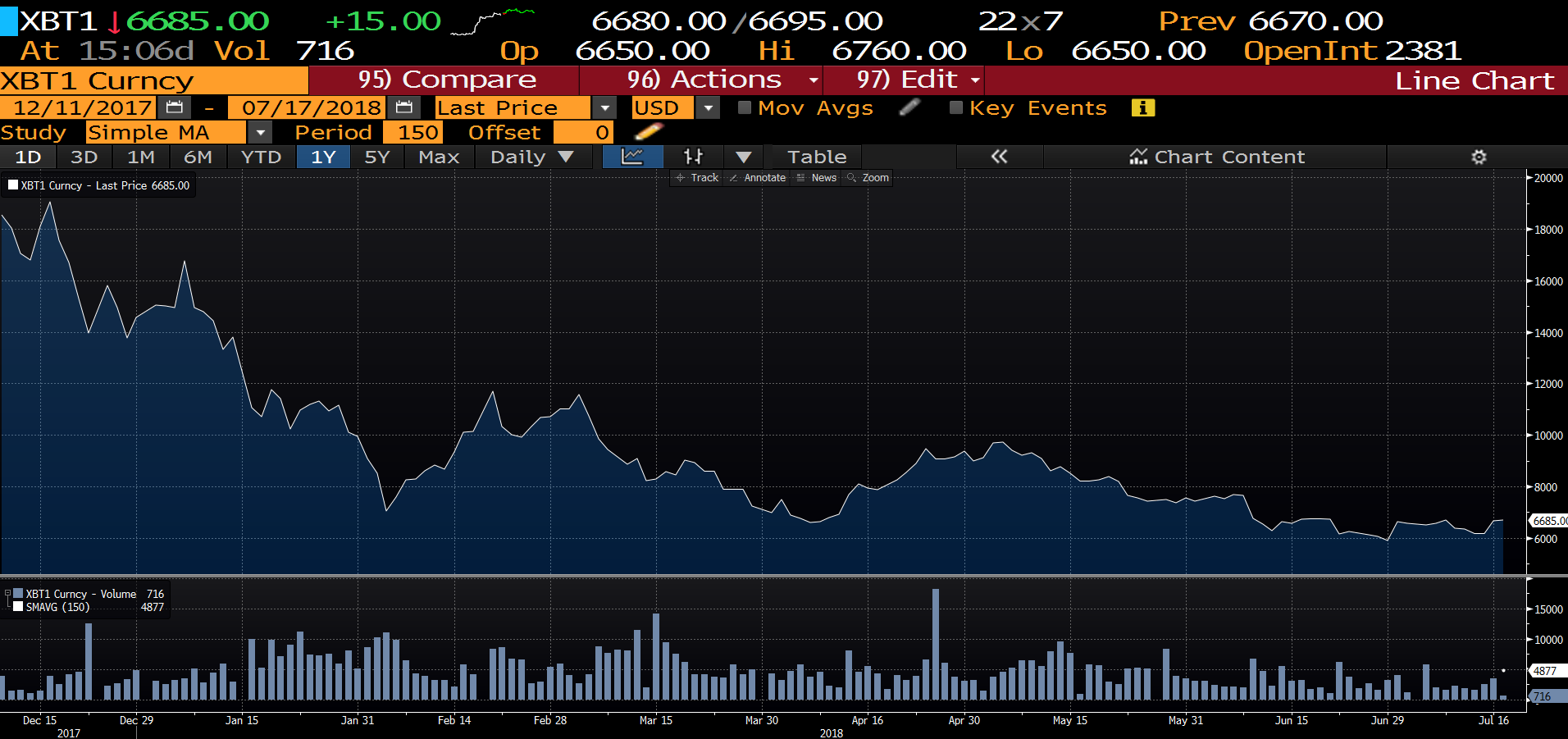Edit moving averages with pencil icon
The height and width of the screenshot is (739, 1568).
(909, 107)
